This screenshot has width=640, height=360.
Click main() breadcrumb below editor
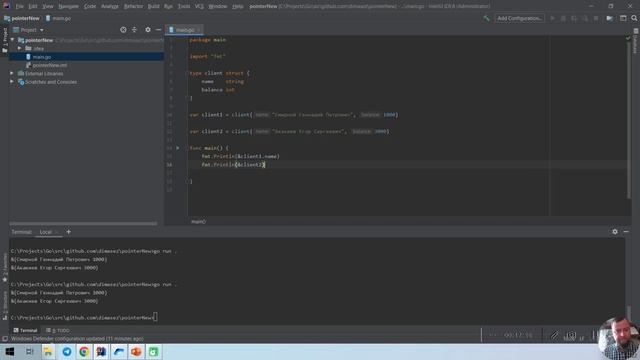[x=198, y=222]
